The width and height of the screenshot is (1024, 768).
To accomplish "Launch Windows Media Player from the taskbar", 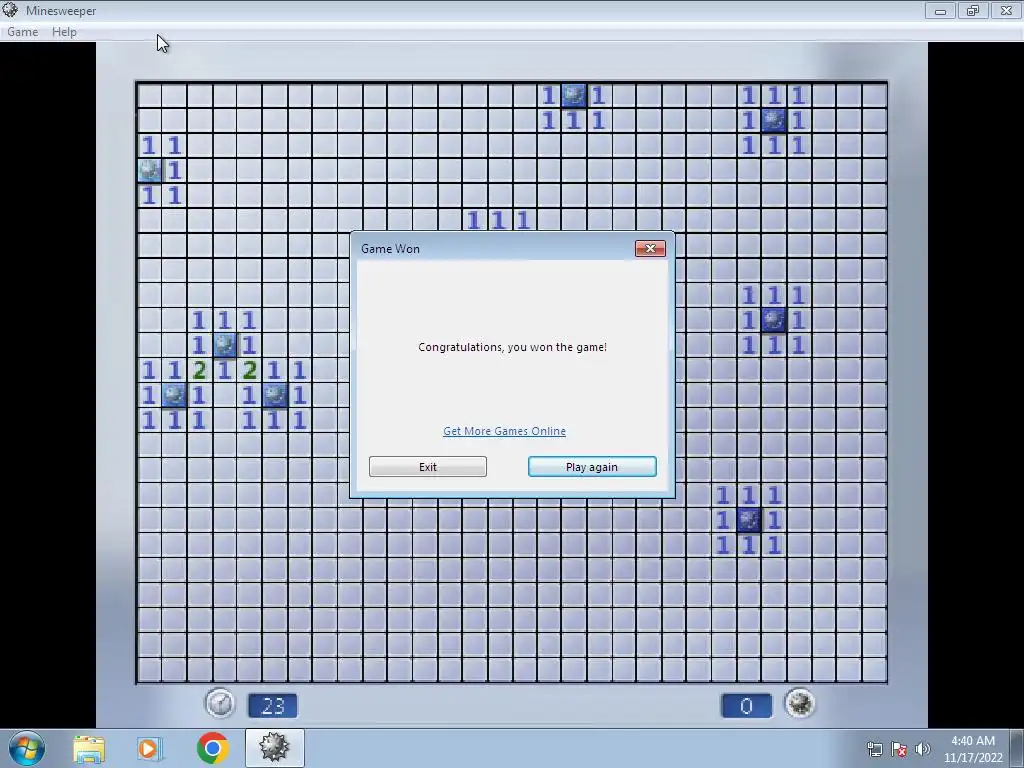I will [148, 748].
